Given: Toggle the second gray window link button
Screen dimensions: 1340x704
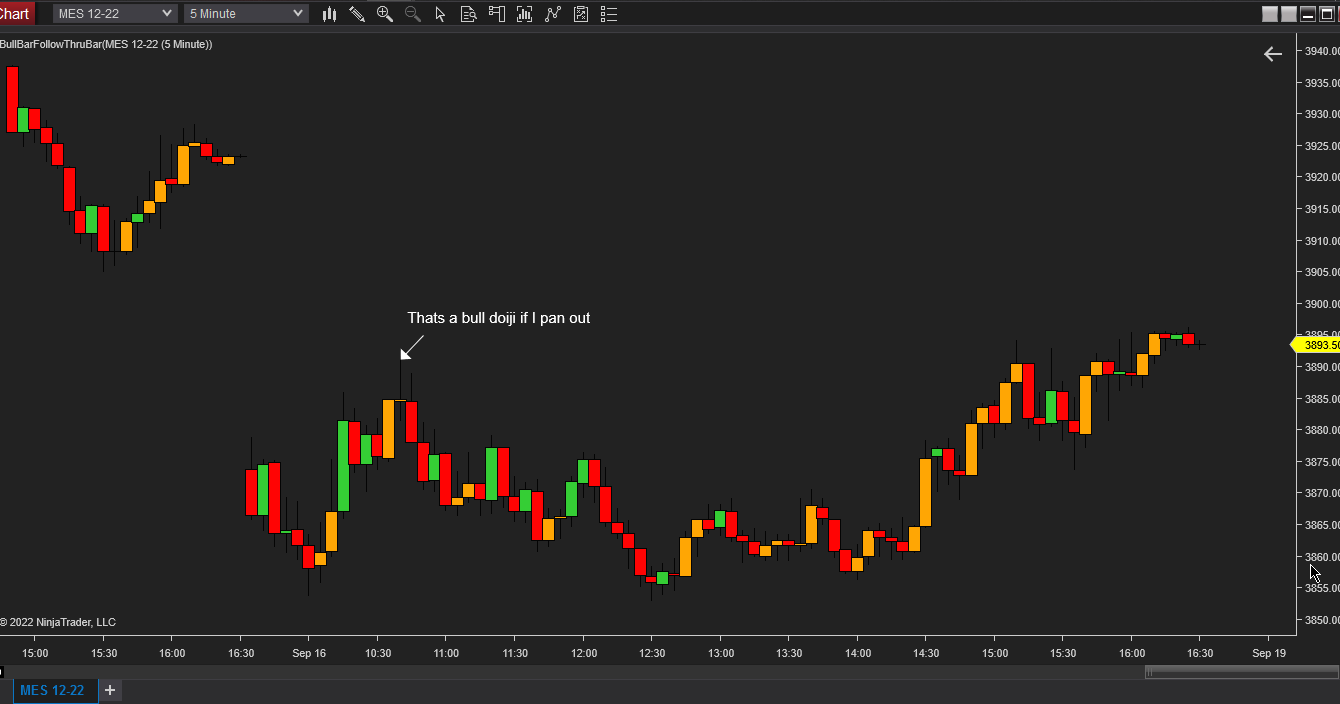Looking at the screenshot, I should pyautogui.click(x=1289, y=14).
